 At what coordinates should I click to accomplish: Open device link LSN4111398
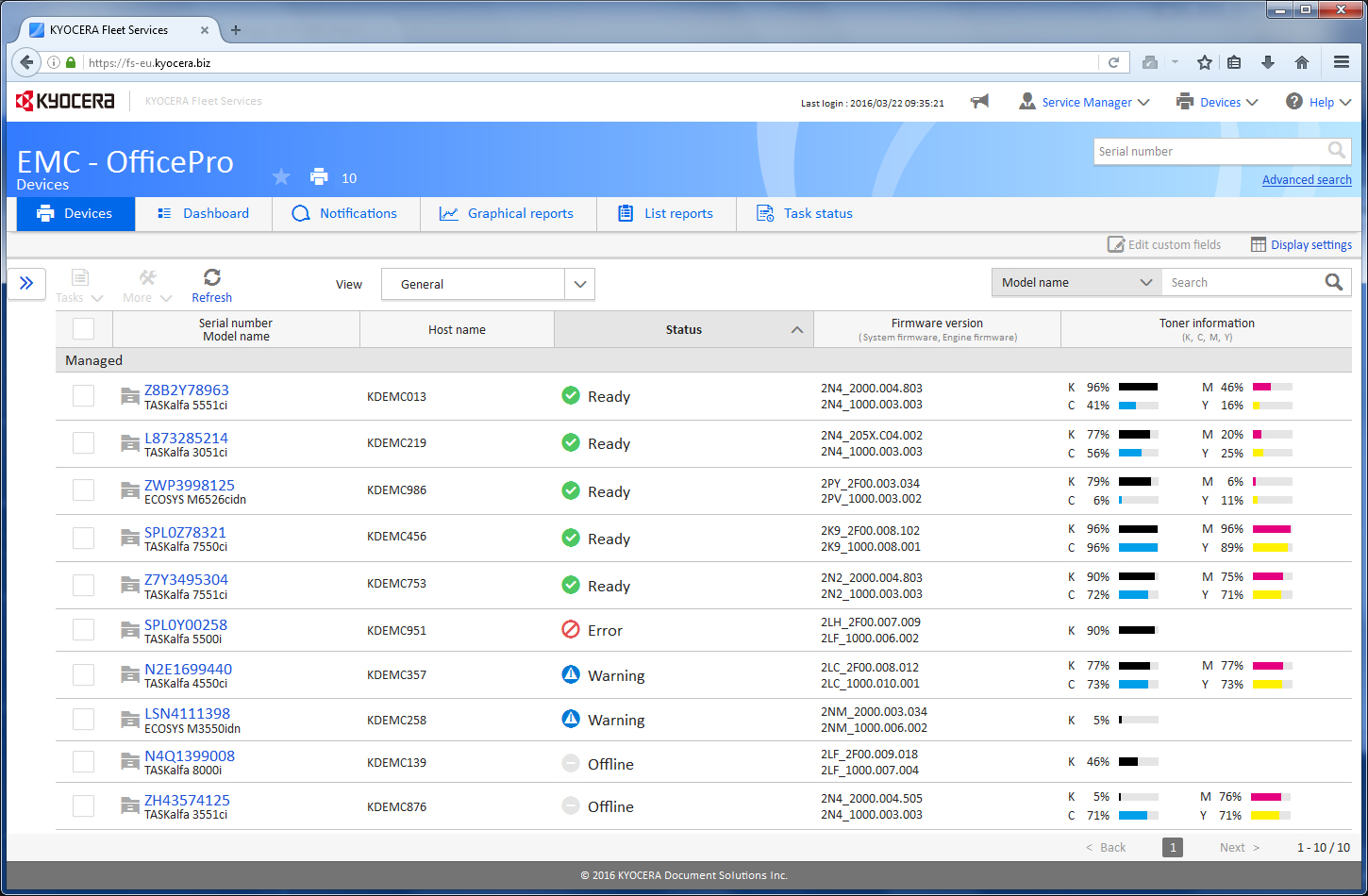[187, 713]
